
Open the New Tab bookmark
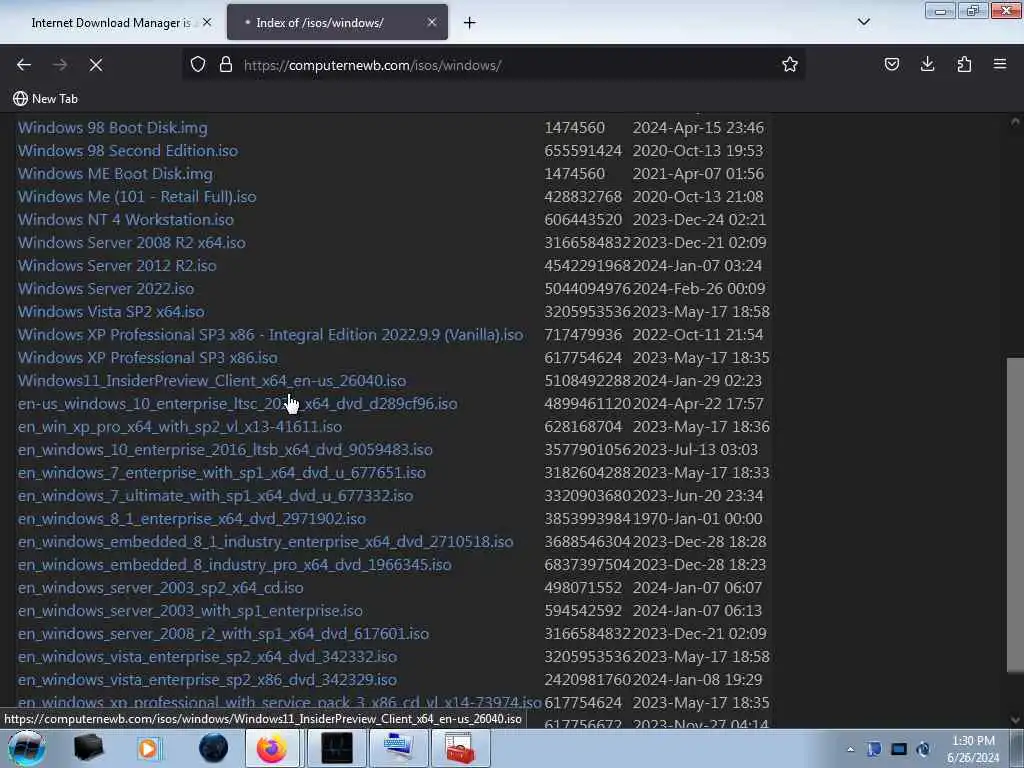click(x=45, y=99)
